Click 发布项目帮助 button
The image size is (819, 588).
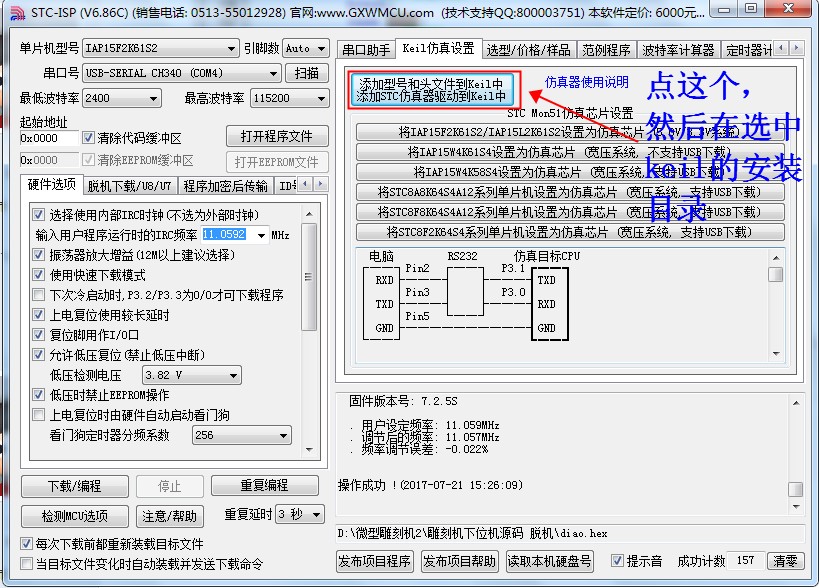[460, 561]
